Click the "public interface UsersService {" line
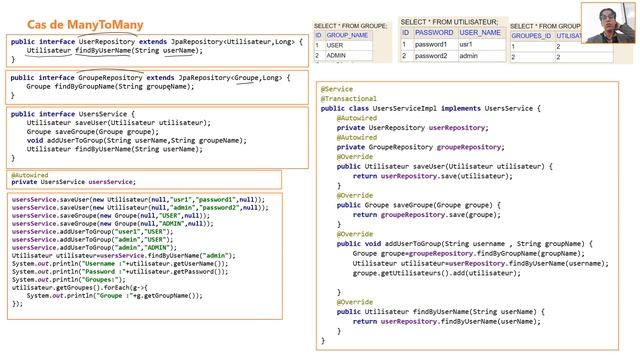The width and height of the screenshot is (640, 360). [x=73, y=114]
